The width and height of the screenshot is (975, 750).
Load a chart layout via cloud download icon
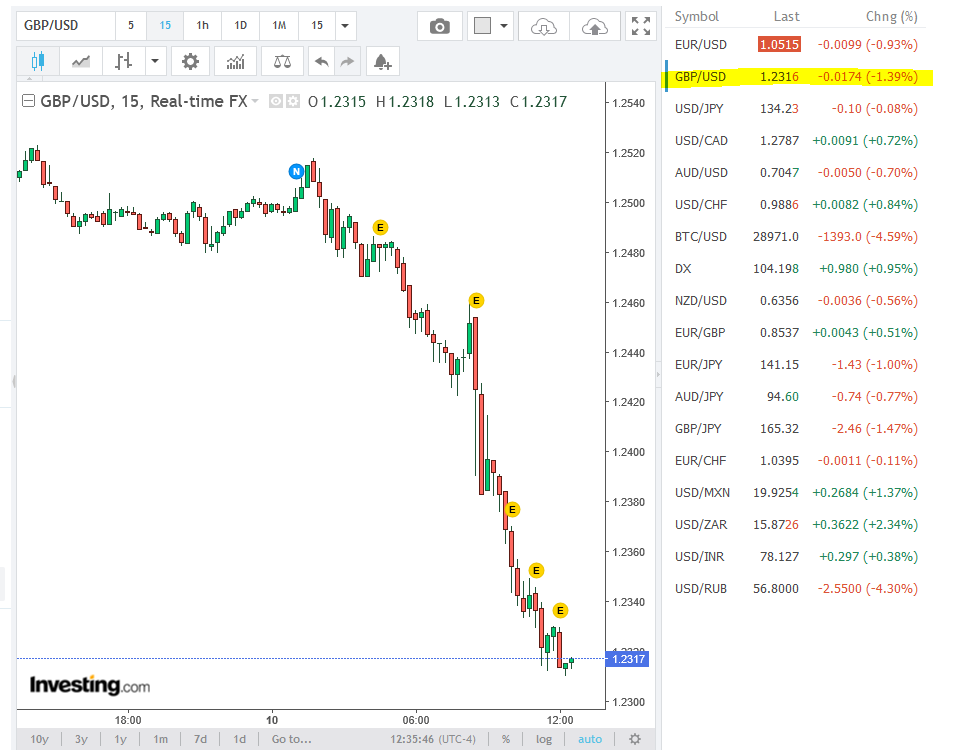point(543,26)
